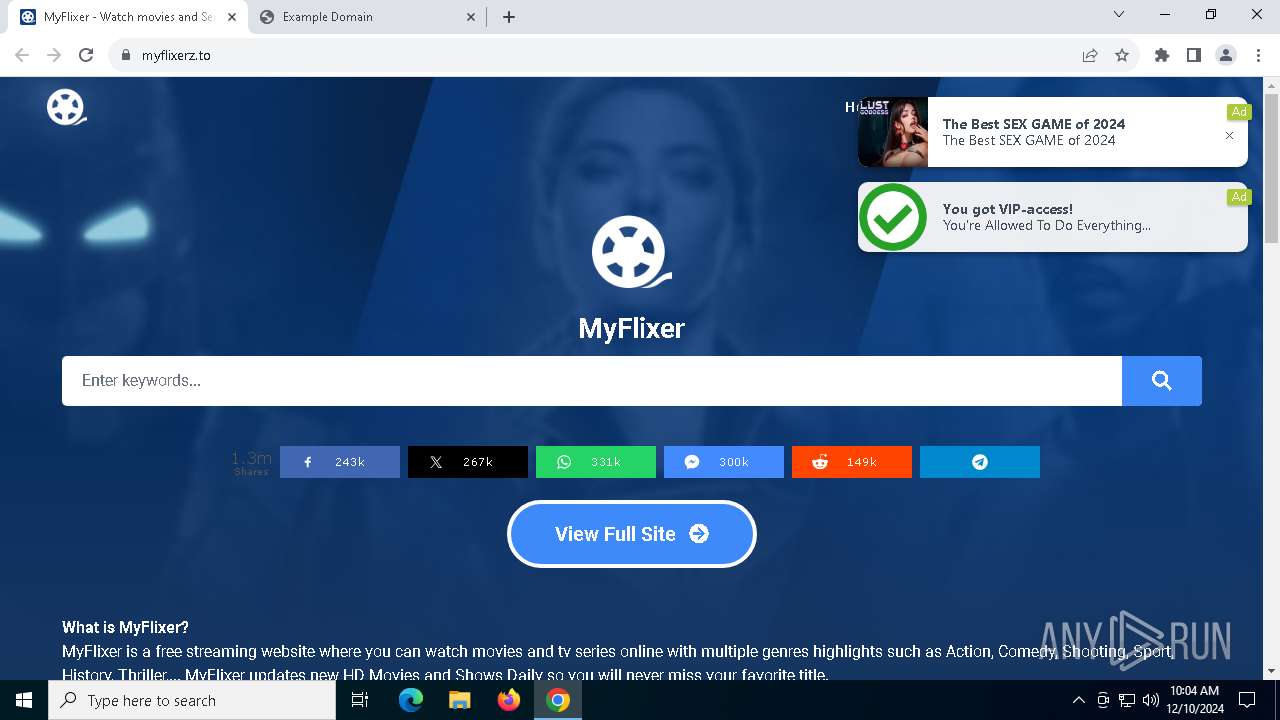Click the large MyFlixer film reel logo
This screenshot has height=720, width=1280.
click(631, 252)
